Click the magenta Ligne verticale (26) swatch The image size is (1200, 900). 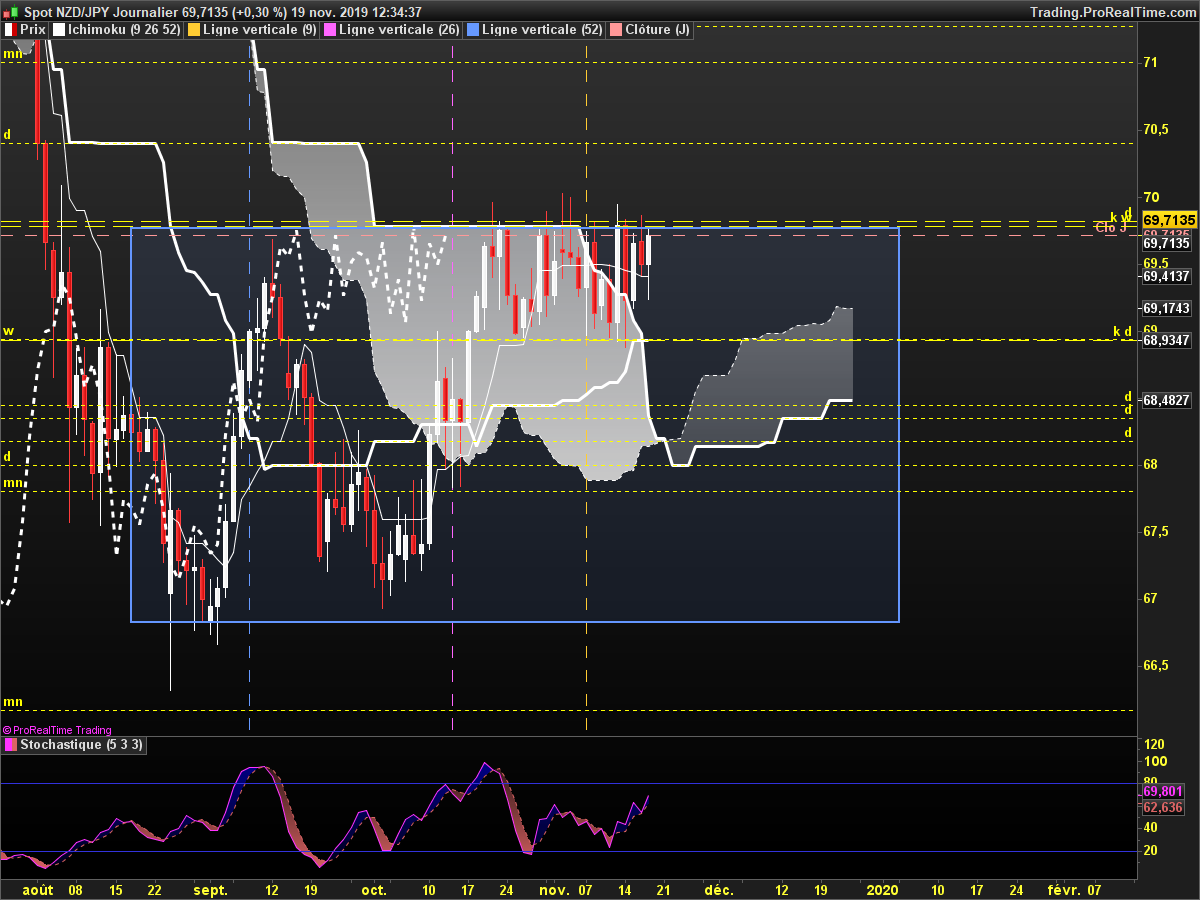click(331, 30)
